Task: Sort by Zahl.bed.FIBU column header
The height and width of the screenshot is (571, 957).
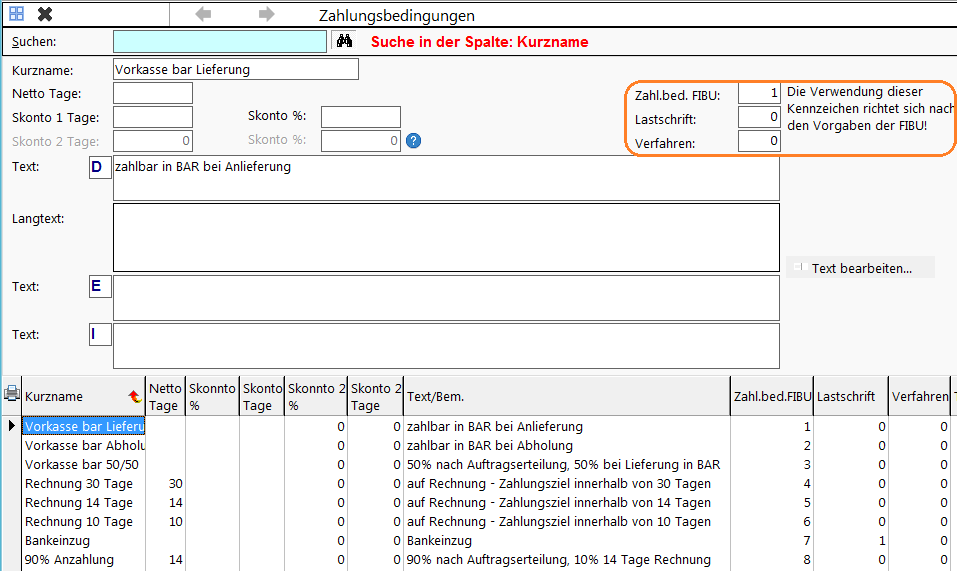Action: [772, 397]
